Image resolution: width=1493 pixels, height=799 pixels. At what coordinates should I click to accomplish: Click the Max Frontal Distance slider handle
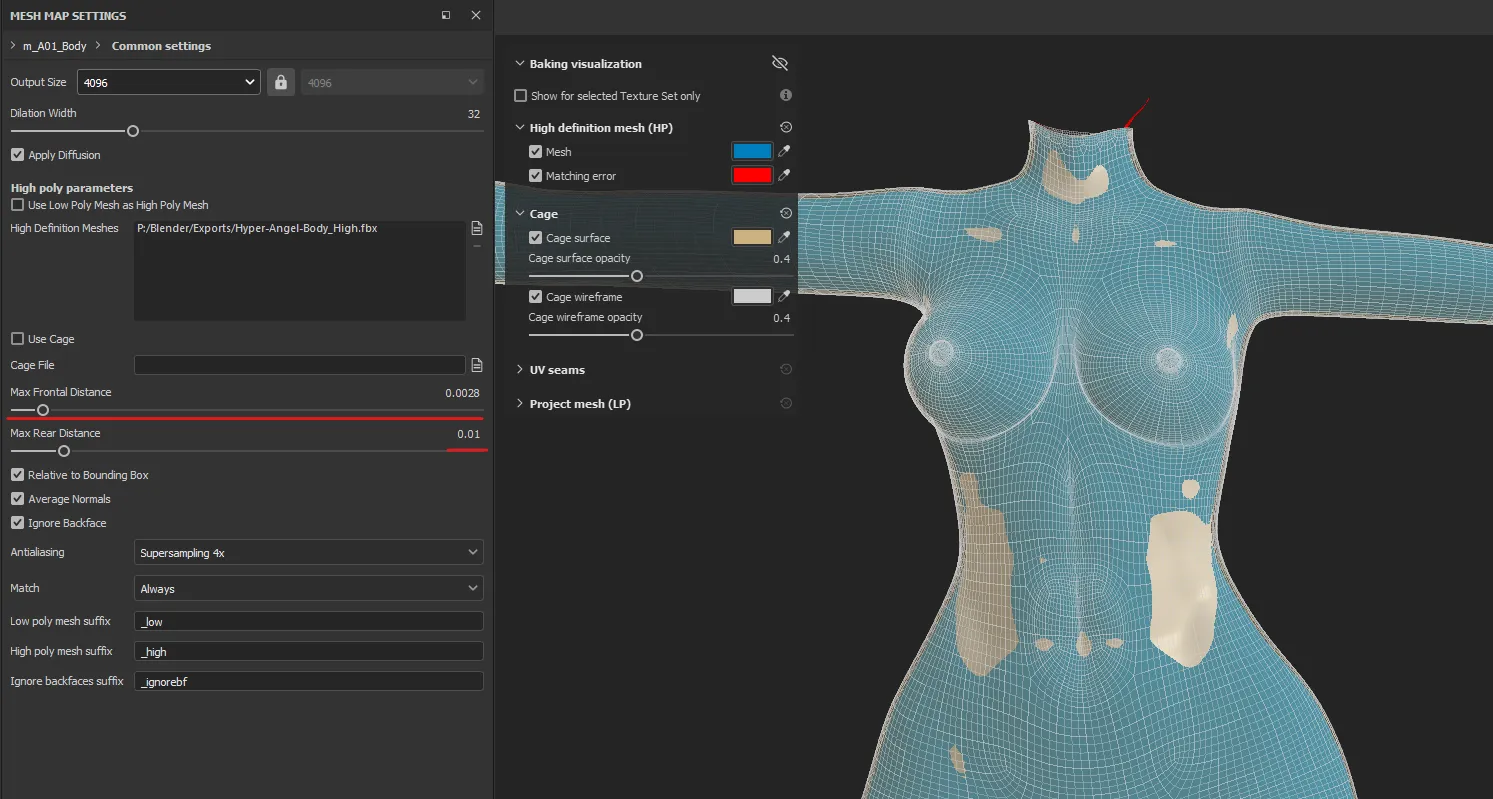tap(42, 410)
